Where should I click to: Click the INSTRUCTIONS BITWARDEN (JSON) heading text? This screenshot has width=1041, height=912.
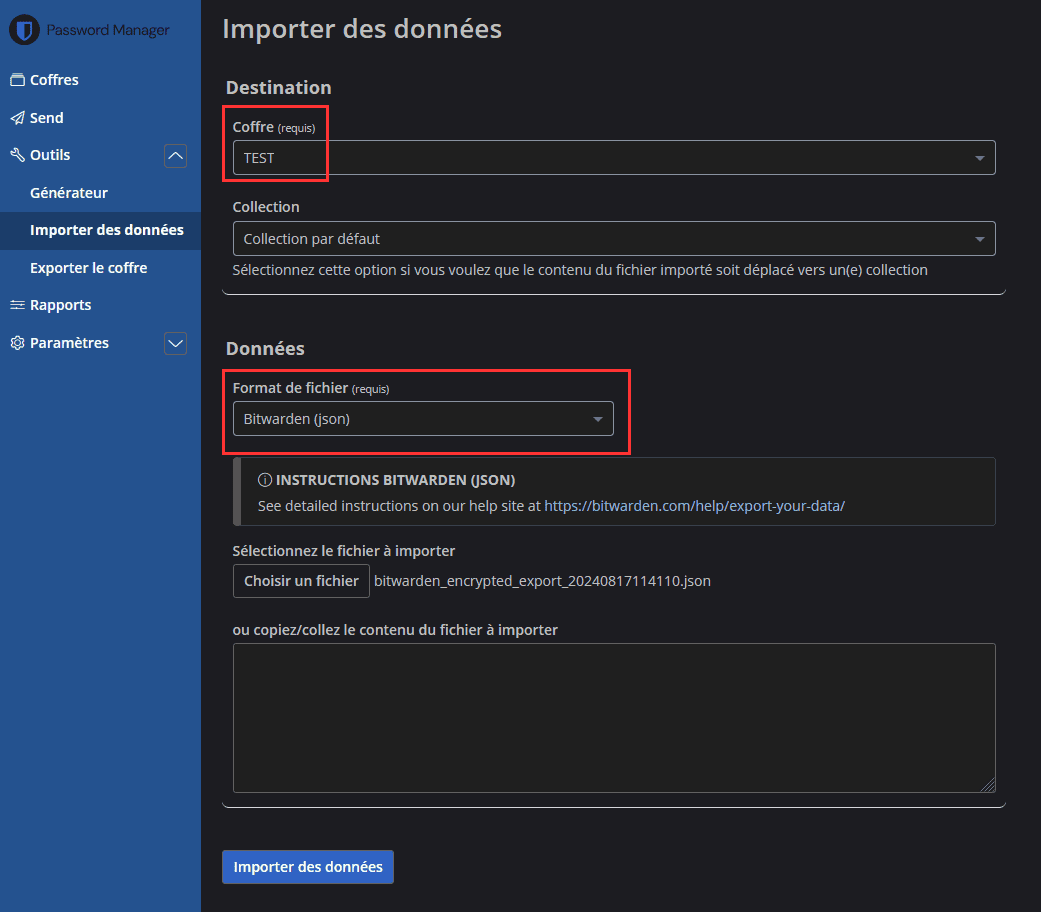[x=396, y=480]
